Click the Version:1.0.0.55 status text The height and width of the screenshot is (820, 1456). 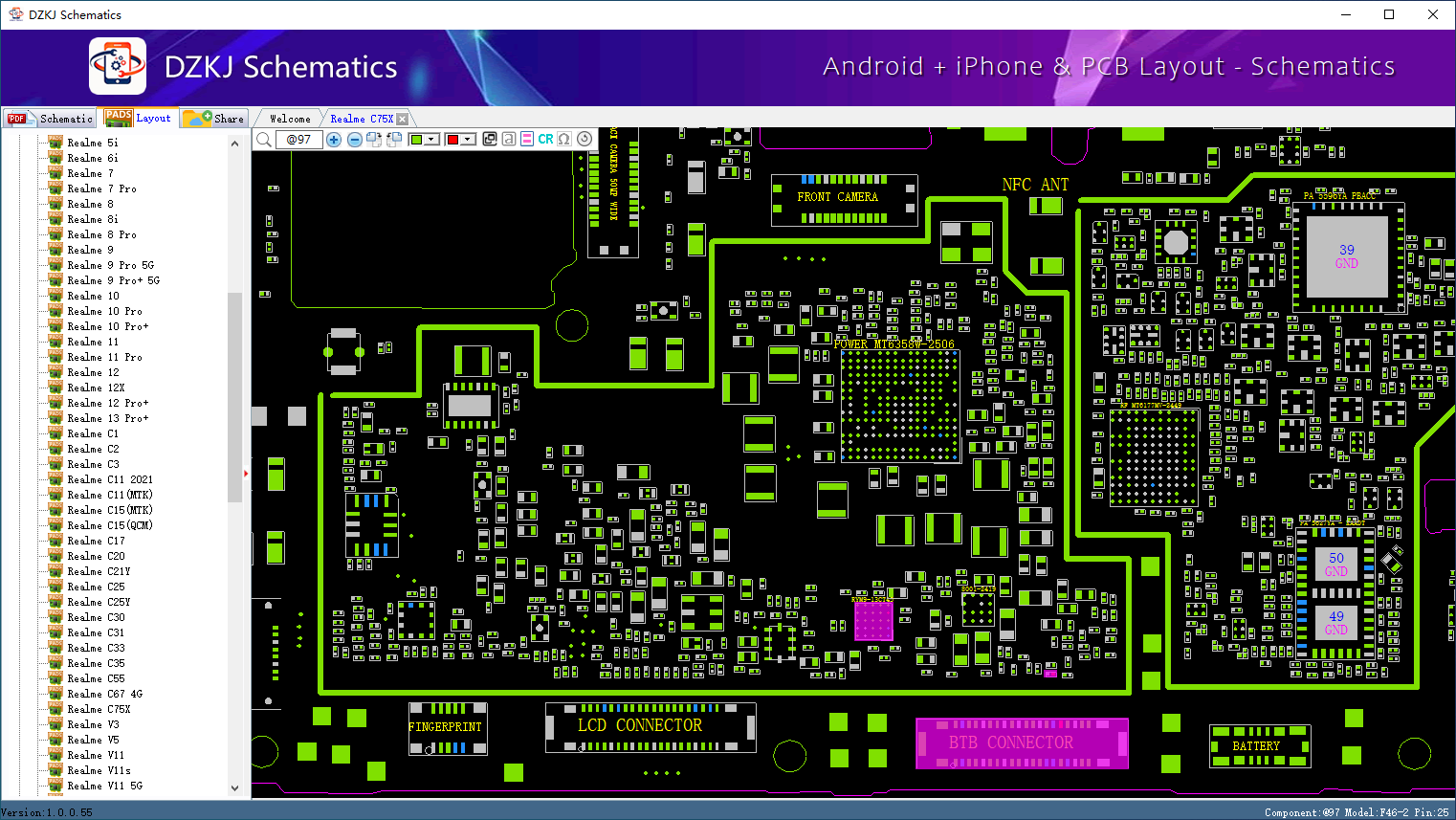tap(47, 812)
